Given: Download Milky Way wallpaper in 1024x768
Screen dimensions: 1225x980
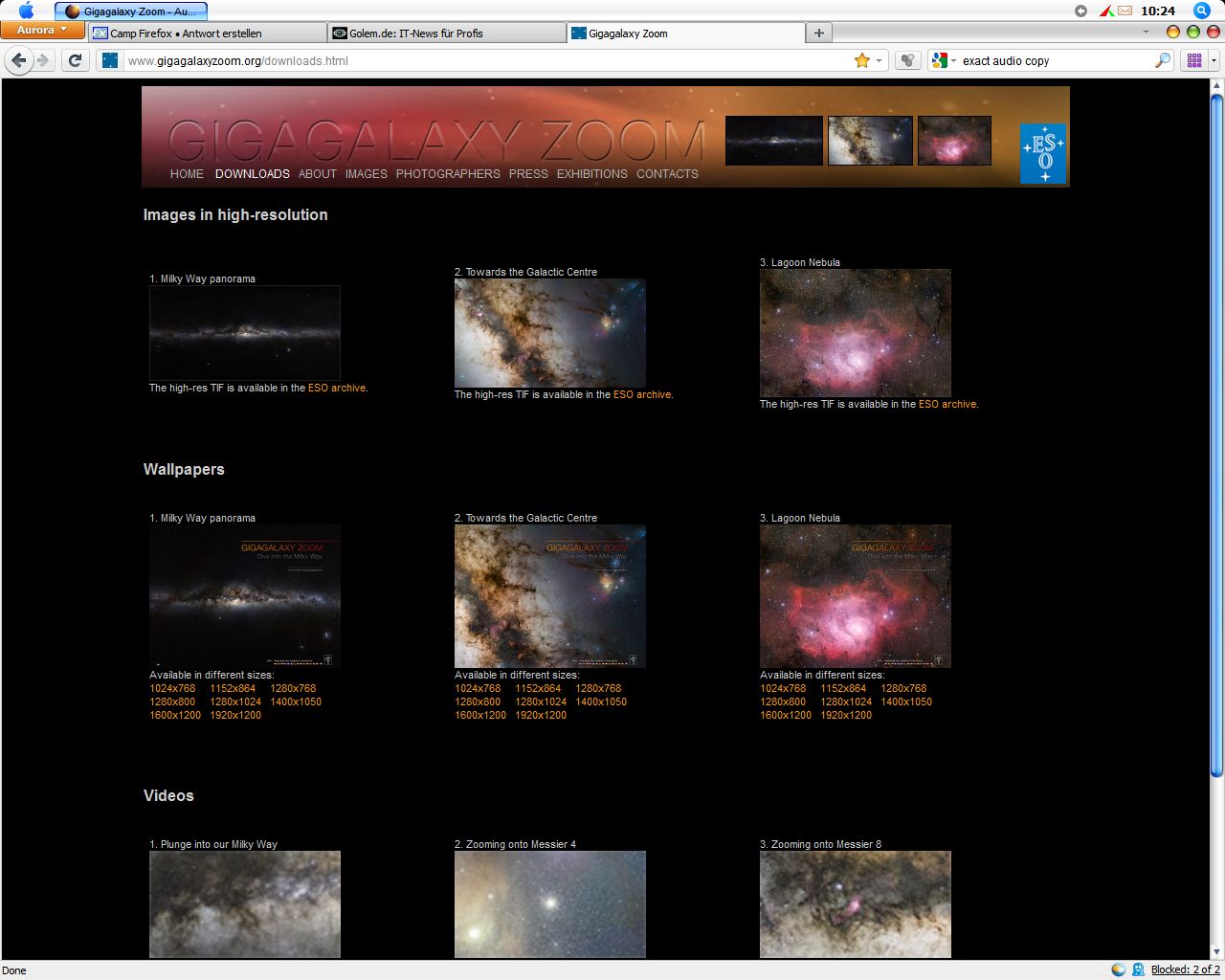Looking at the screenshot, I should tap(172, 689).
